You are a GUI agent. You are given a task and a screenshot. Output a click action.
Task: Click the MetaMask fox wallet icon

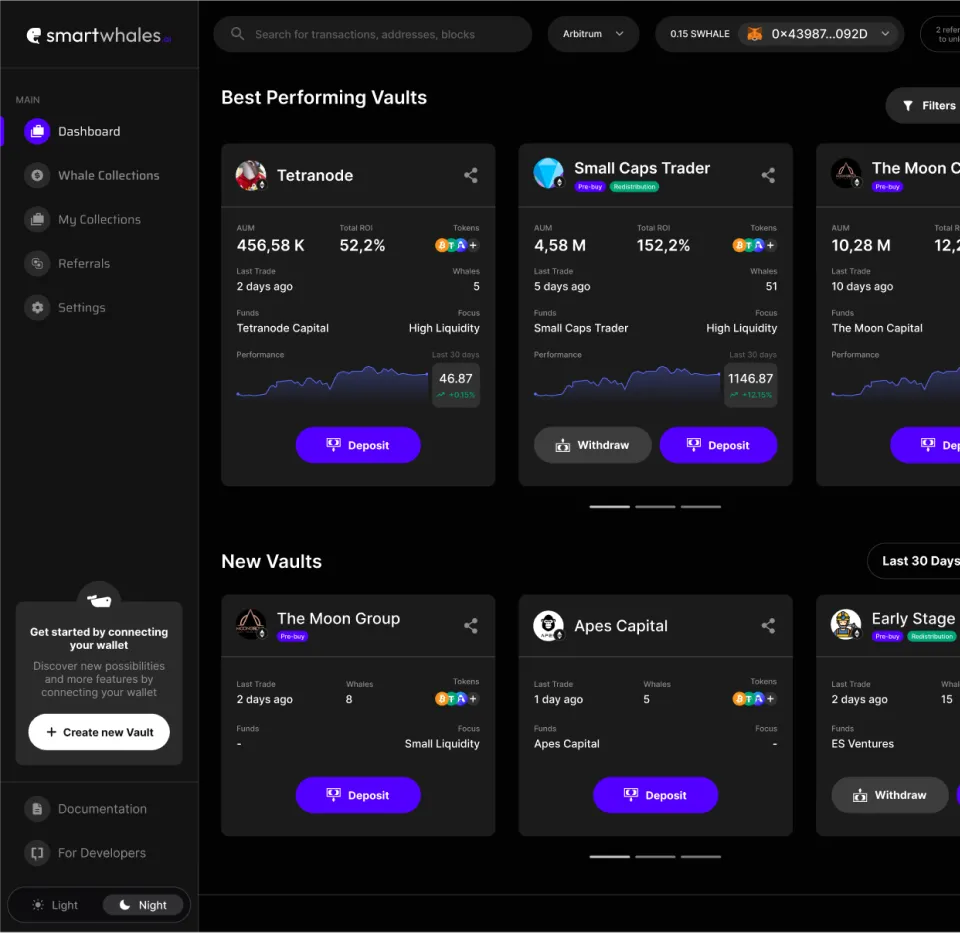(755, 34)
